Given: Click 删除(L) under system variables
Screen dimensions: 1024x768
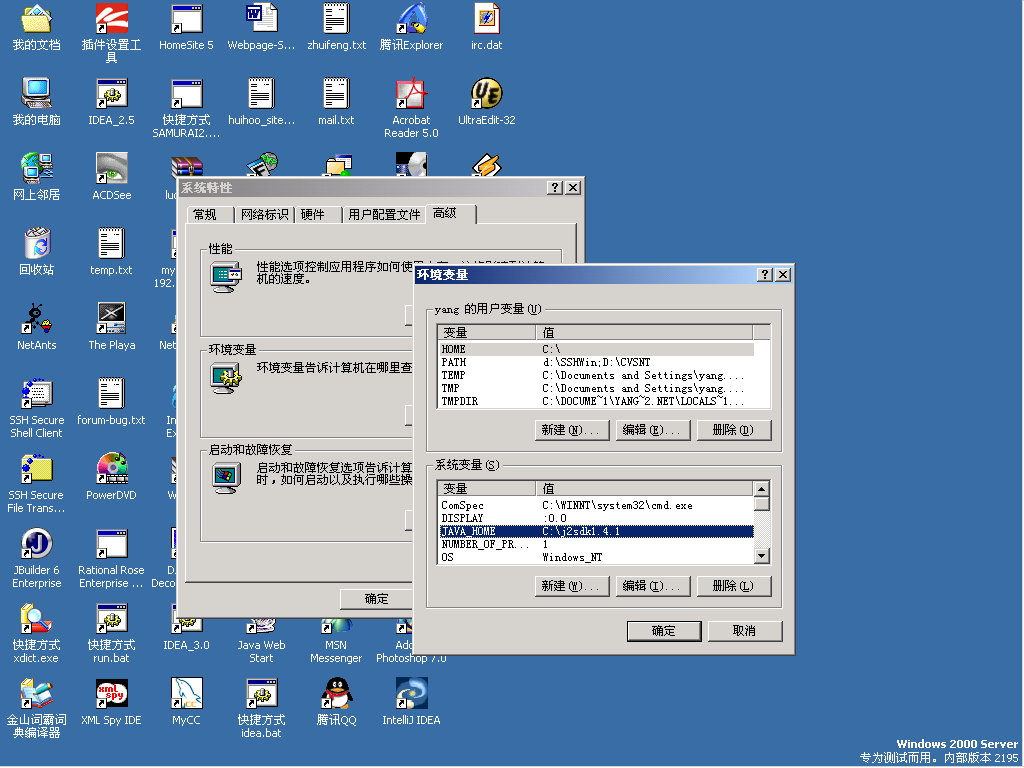Looking at the screenshot, I should pos(734,586).
